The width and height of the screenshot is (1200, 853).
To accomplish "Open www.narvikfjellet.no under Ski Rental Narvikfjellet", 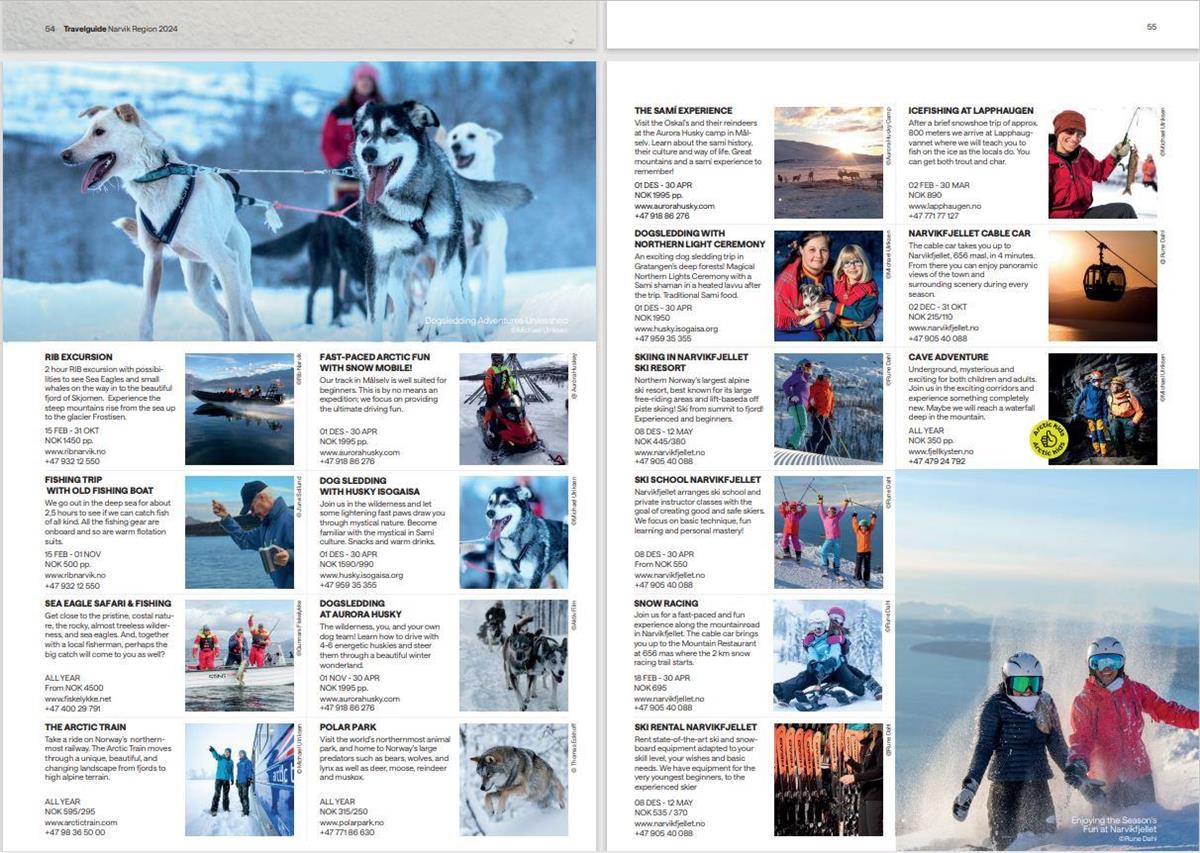I will tap(669, 822).
